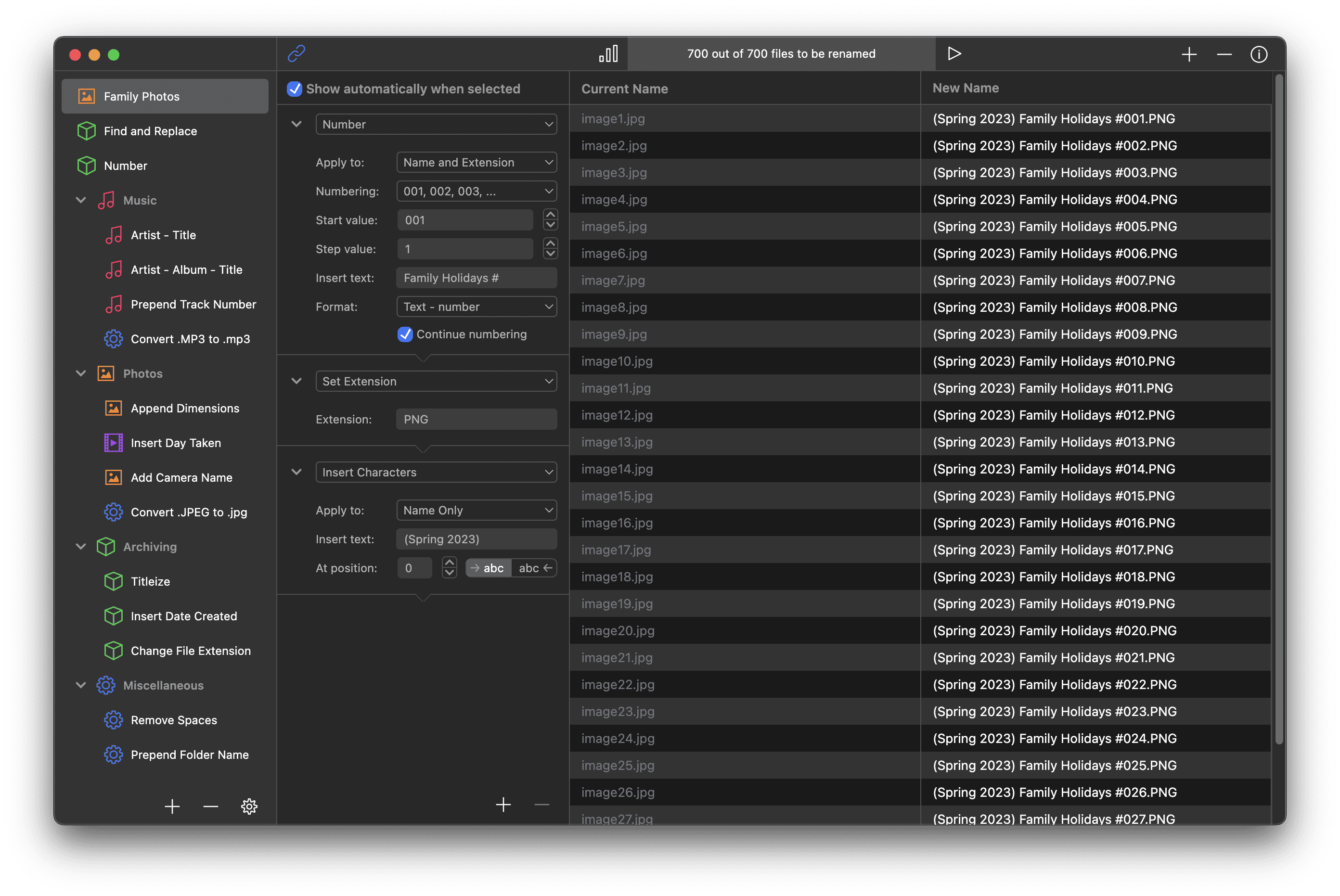Image resolution: width=1340 pixels, height=896 pixels.
Task: Click the New Name column header
Action: [965, 88]
